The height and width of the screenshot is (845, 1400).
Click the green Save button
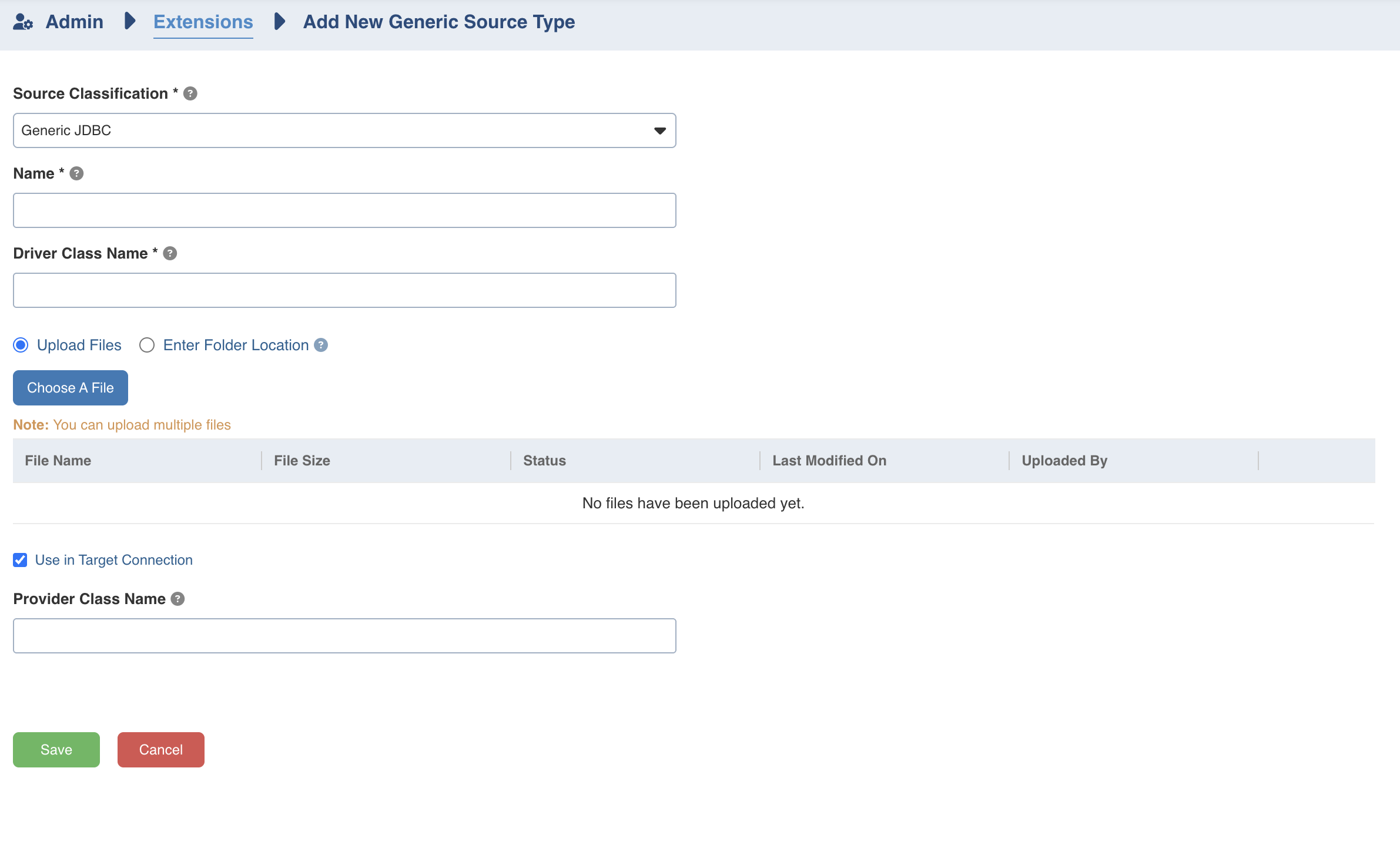(56, 750)
